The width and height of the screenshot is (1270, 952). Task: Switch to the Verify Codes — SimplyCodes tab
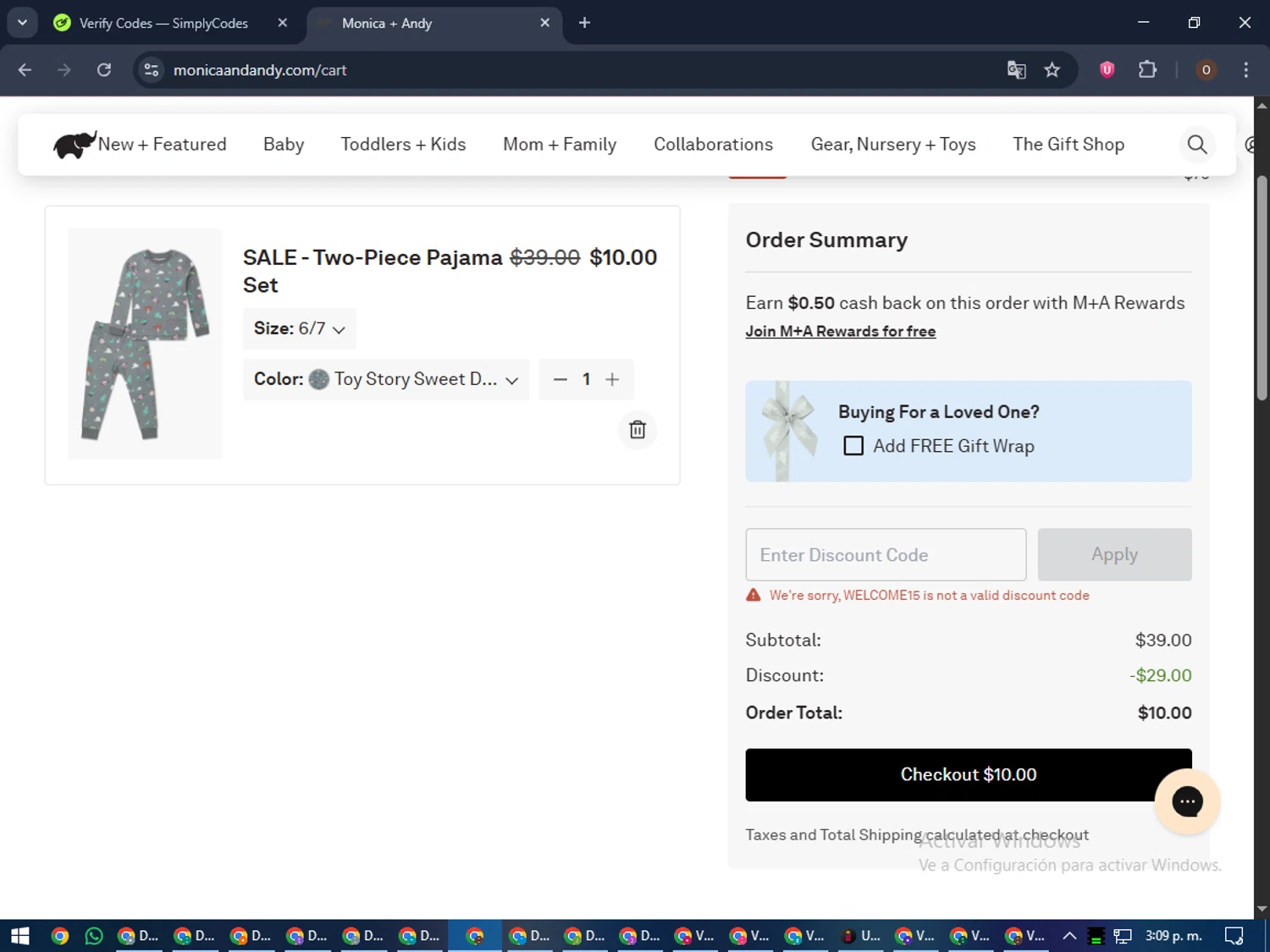pyautogui.click(x=163, y=23)
